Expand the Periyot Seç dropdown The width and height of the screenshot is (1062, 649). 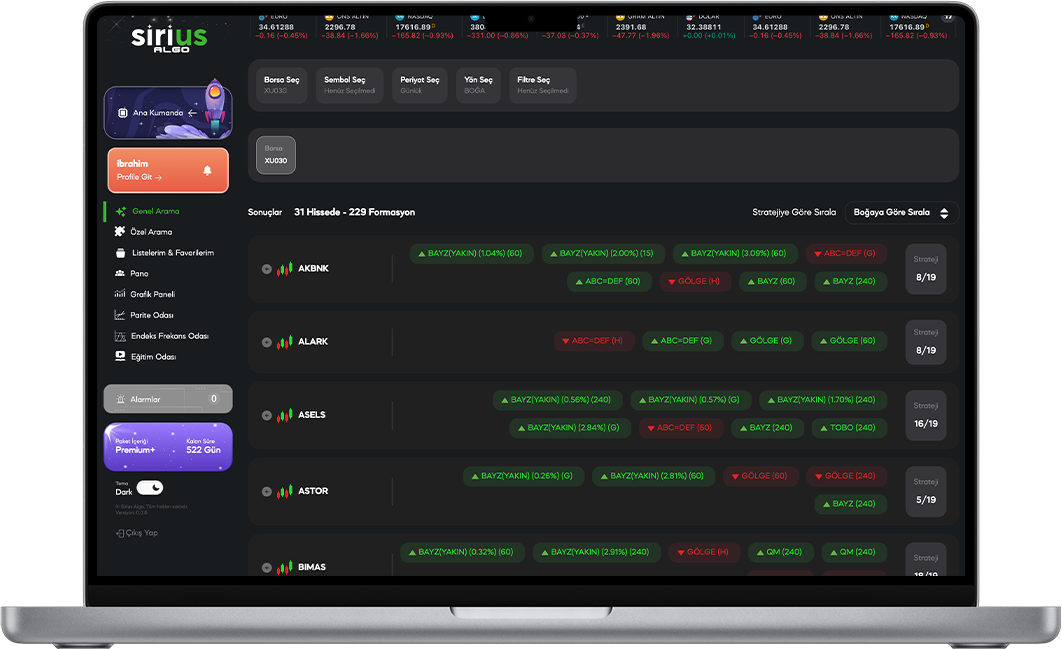(x=420, y=85)
